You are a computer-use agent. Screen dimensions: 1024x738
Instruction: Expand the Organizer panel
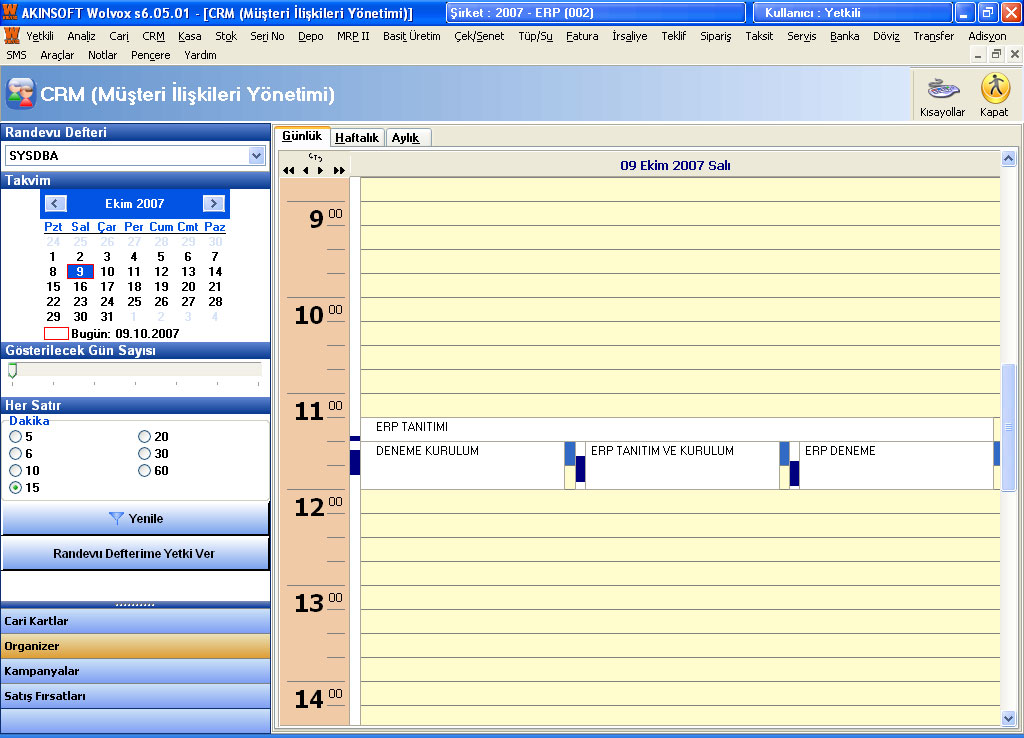136,646
